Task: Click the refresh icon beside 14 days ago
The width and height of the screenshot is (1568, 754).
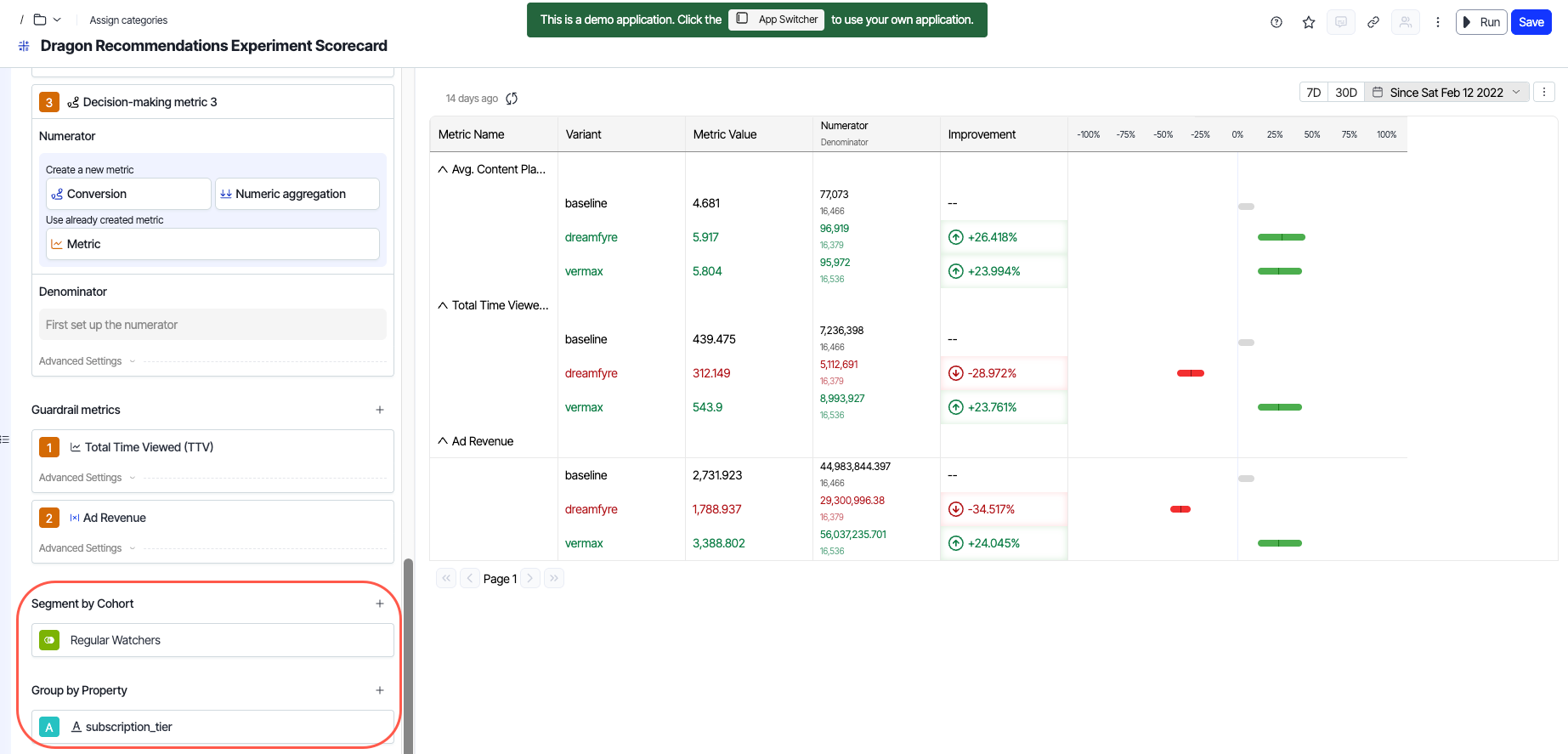Action: tap(512, 99)
